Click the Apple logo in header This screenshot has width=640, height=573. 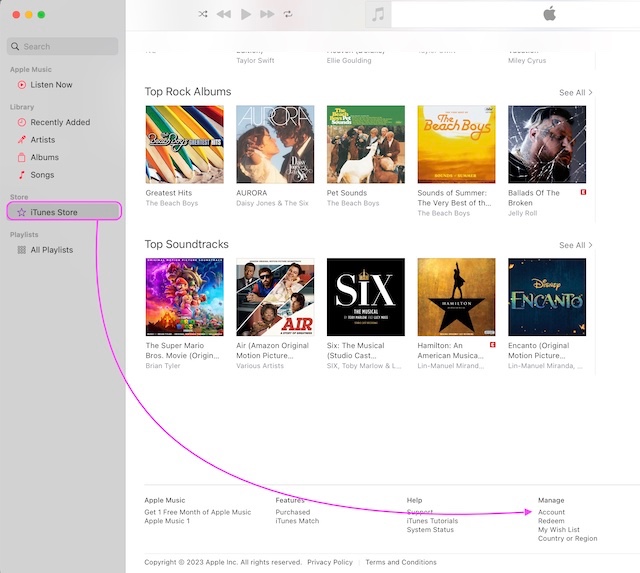[550, 13]
